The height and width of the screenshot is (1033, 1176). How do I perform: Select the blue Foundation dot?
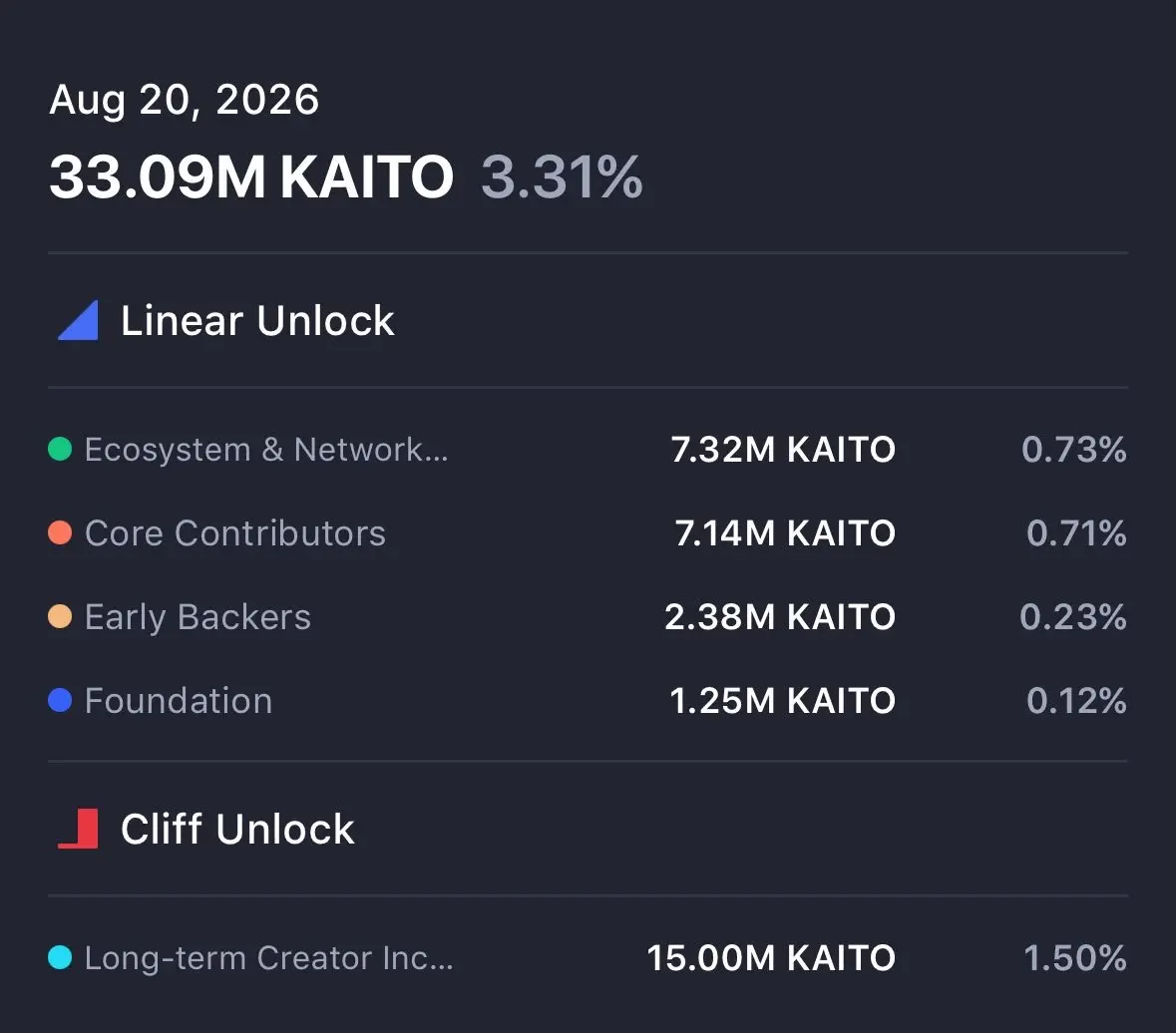click(60, 700)
